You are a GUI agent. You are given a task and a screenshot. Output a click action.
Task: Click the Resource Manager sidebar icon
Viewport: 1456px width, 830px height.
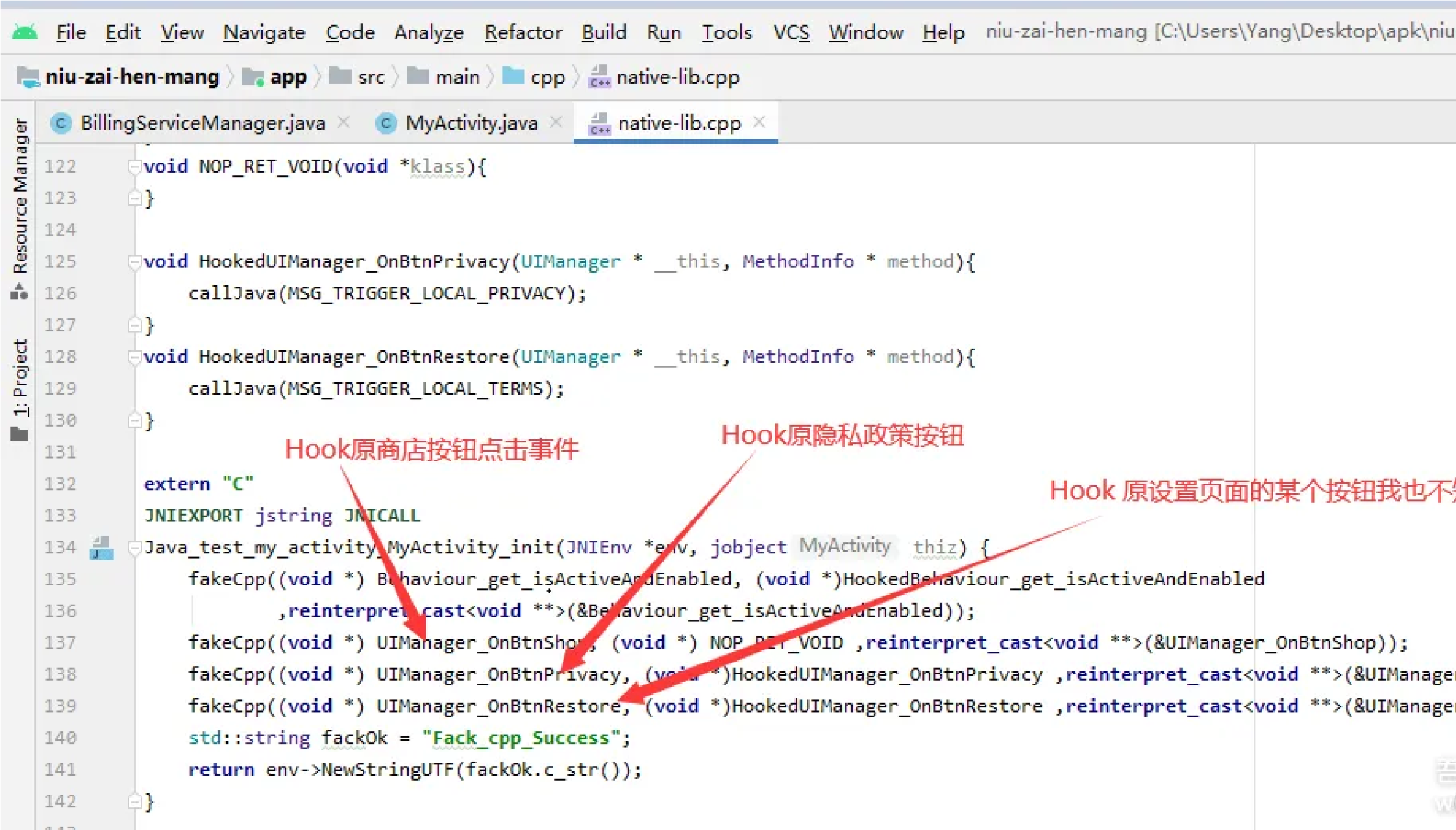[19, 292]
